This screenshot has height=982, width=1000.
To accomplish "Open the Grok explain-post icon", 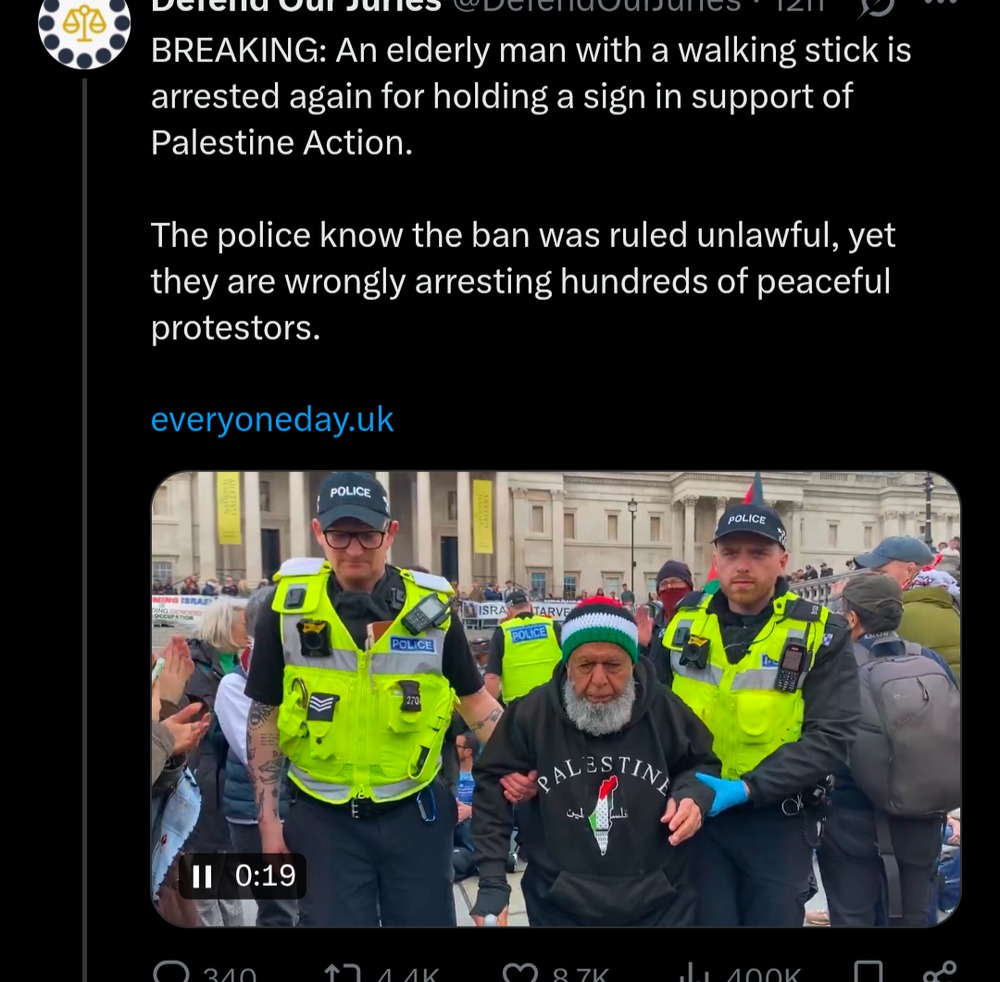I will pyautogui.click(x=876, y=6).
